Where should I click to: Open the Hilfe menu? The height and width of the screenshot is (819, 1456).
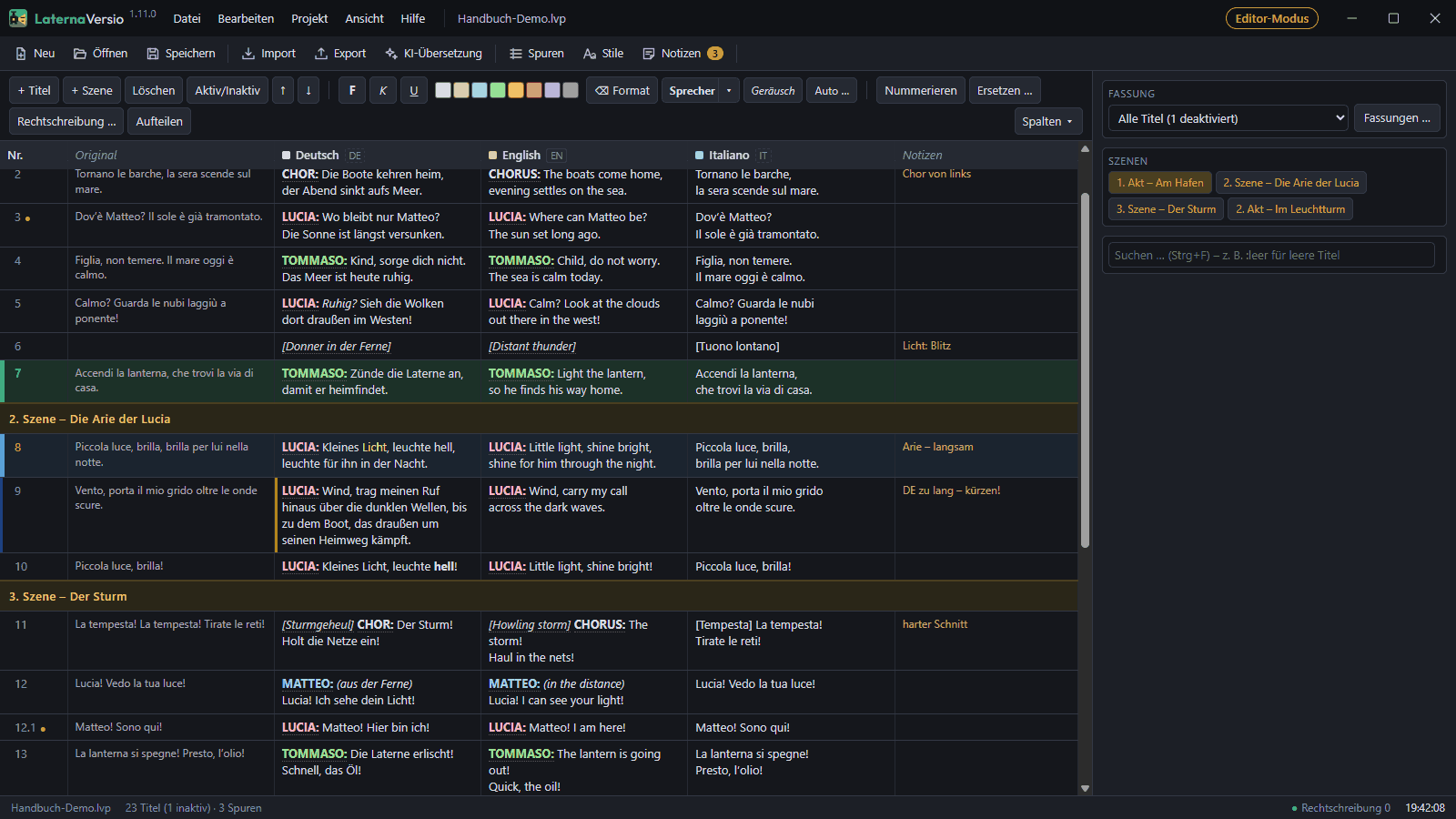[413, 18]
